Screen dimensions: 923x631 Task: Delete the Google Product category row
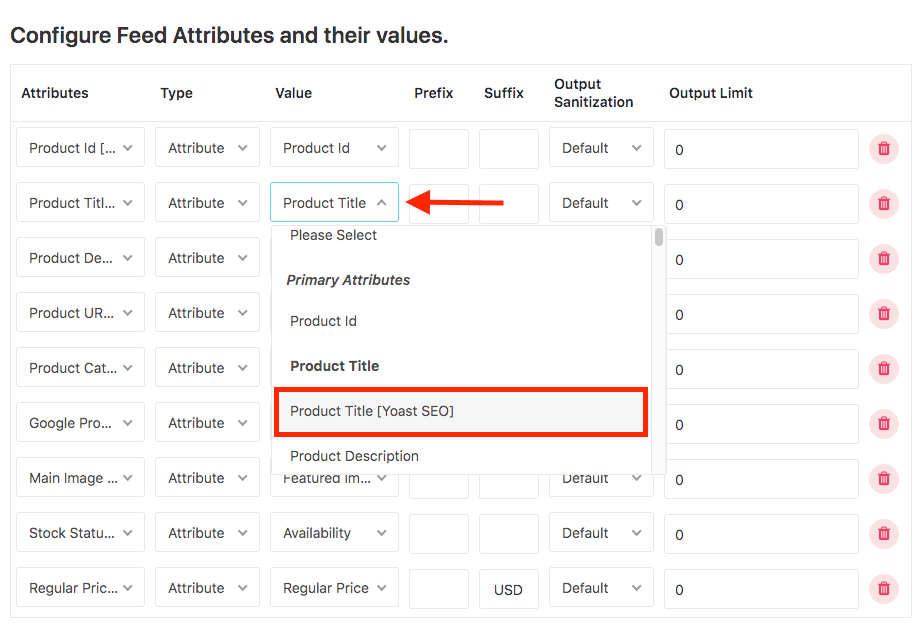click(x=884, y=423)
